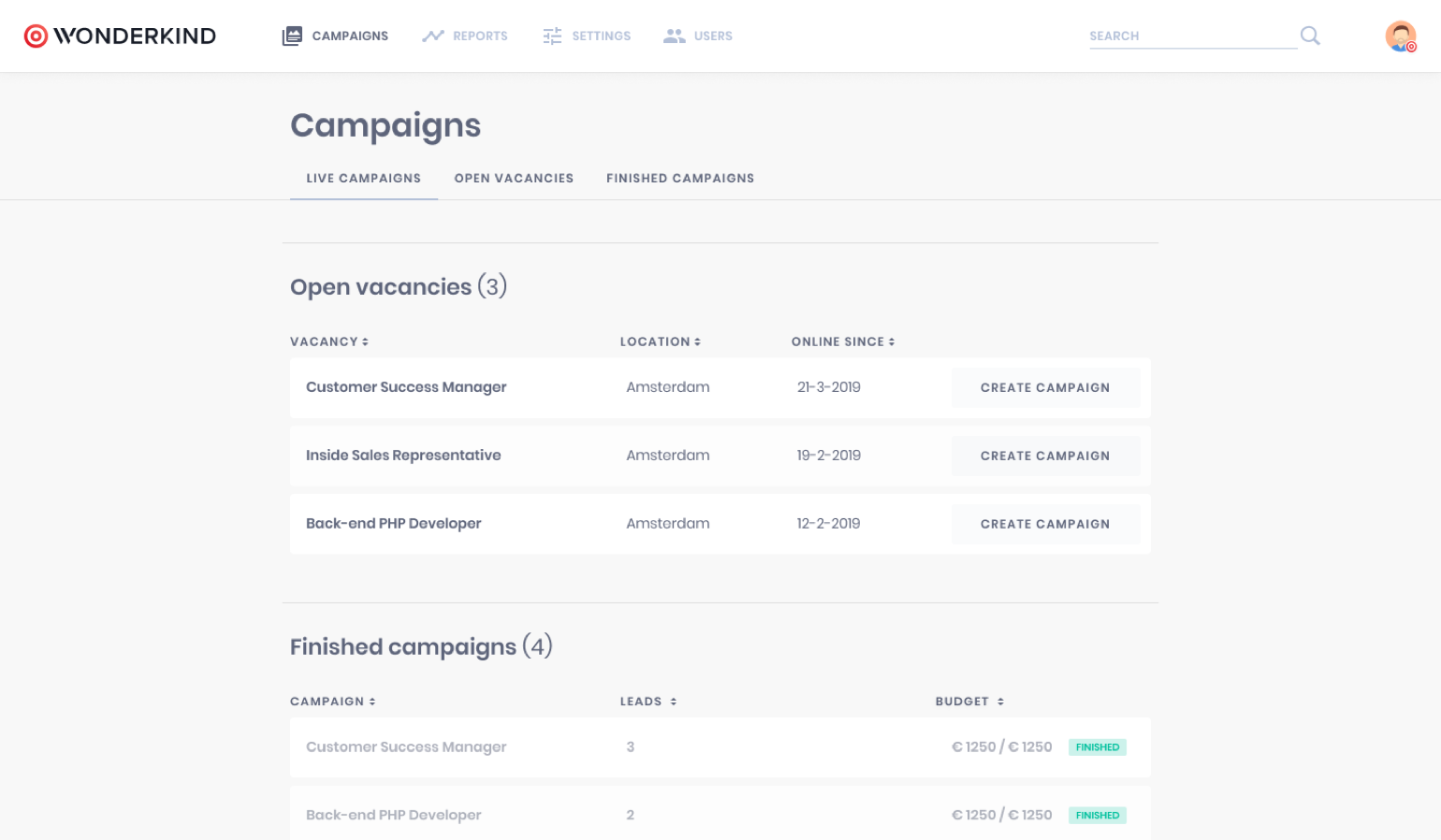Create campaign for Customer Success Manager
The image size is (1441, 840).
(1045, 387)
